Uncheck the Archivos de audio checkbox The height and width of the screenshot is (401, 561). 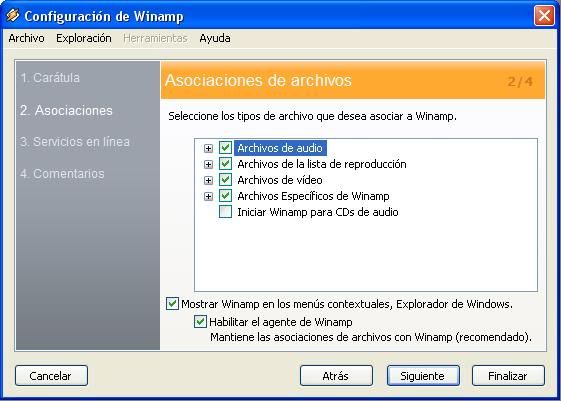click(x=225, y=147)
